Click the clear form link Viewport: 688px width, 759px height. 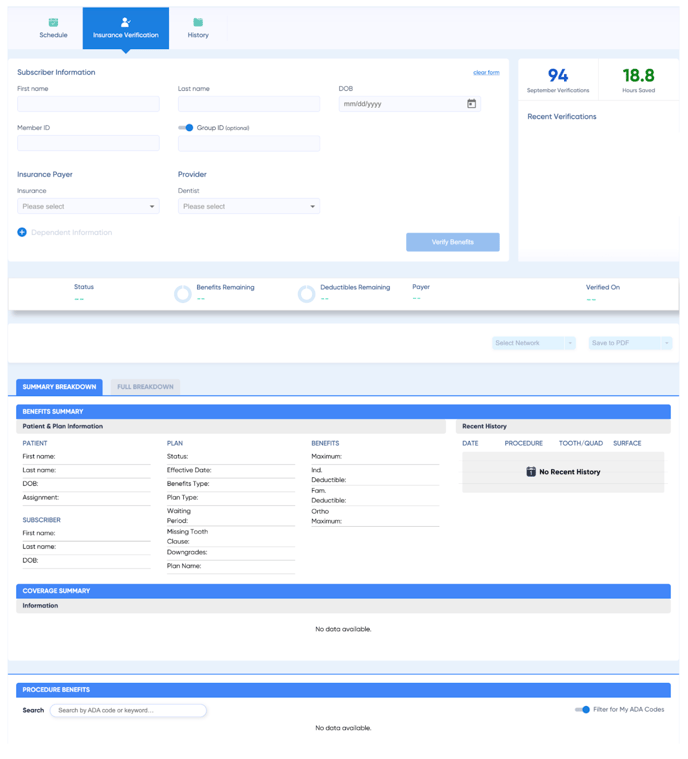point(486,73)
